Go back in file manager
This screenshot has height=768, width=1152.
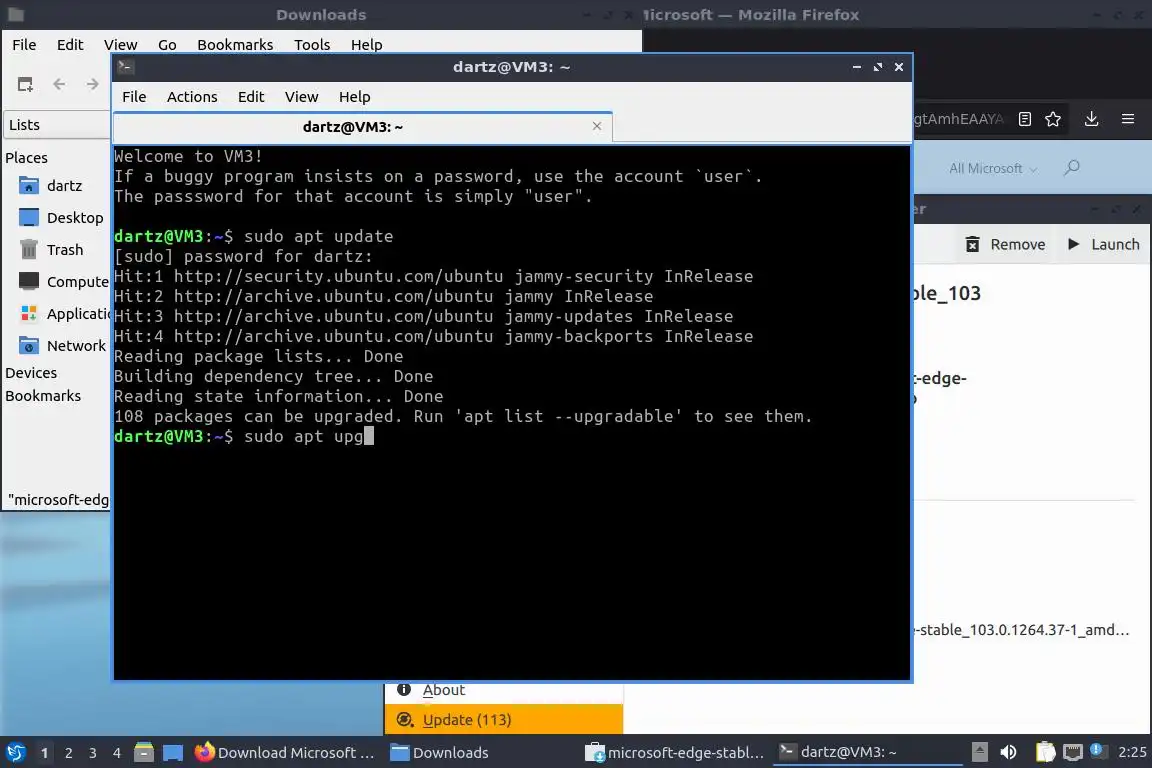coord(60,85)
